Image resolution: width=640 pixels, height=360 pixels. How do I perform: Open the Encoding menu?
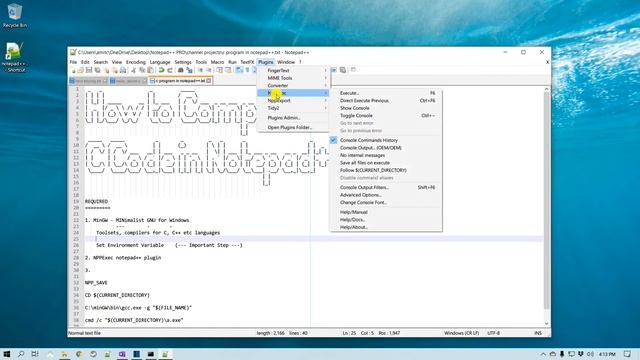coord(136,62)
